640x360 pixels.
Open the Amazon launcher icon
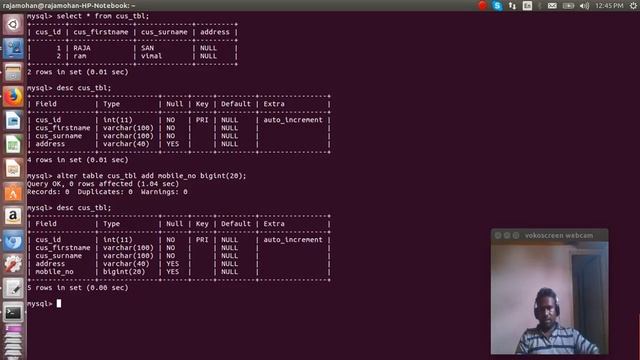[13, 216]
